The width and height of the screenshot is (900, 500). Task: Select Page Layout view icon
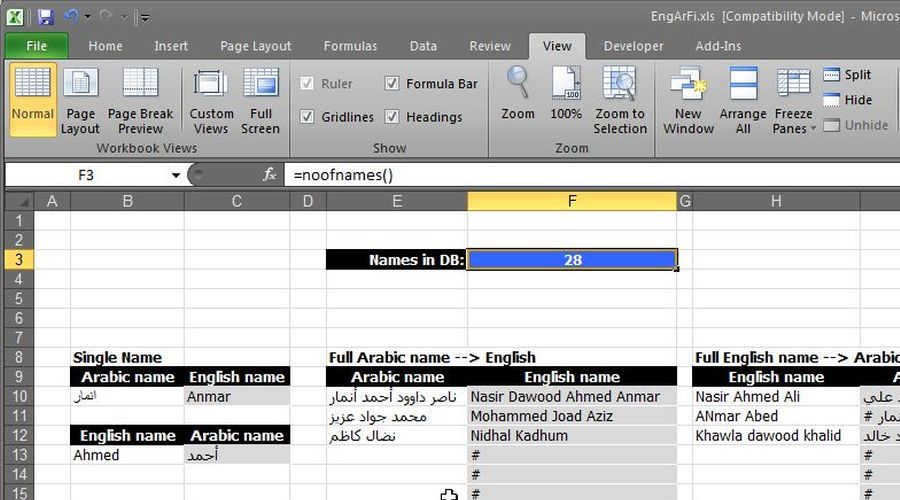[80, 100]
